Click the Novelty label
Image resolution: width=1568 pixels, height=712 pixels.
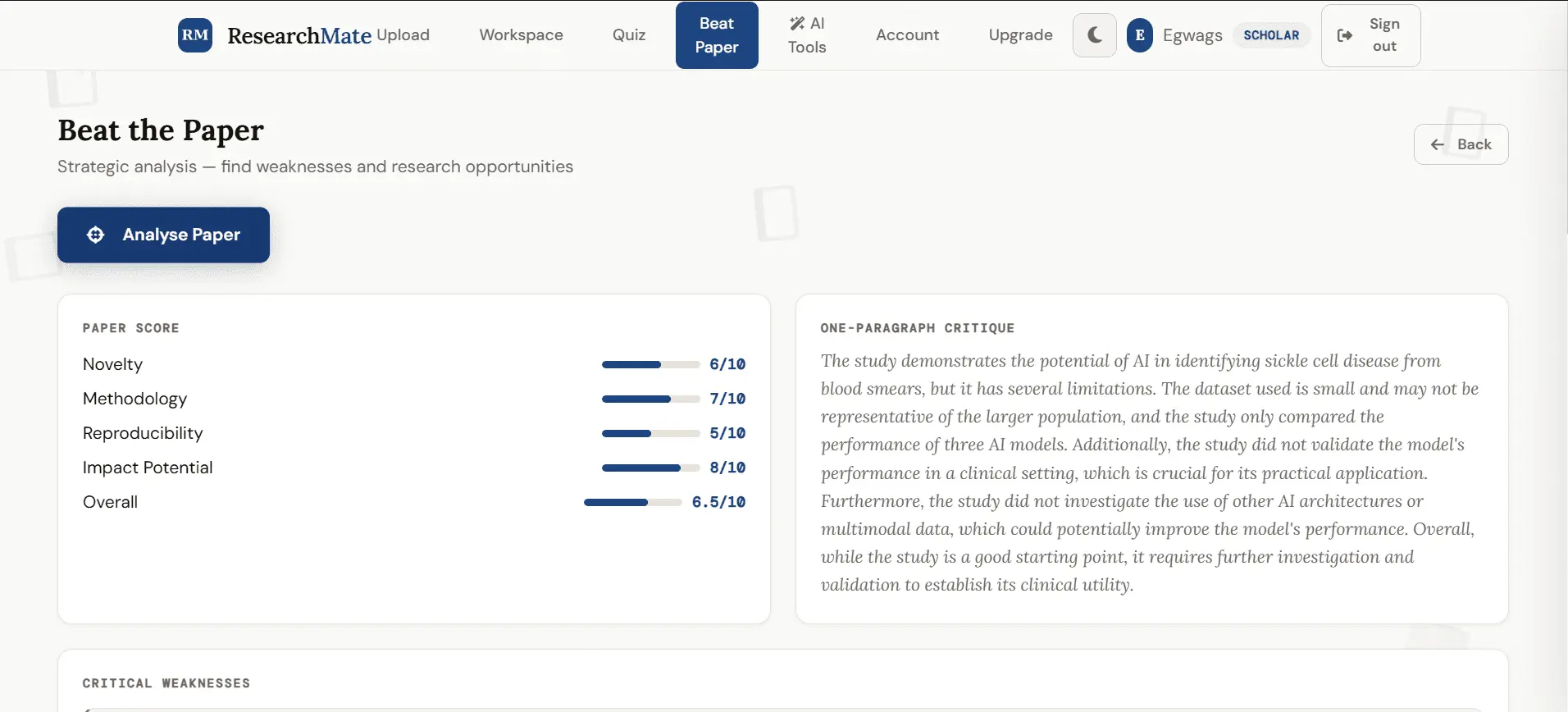point(112,364)
